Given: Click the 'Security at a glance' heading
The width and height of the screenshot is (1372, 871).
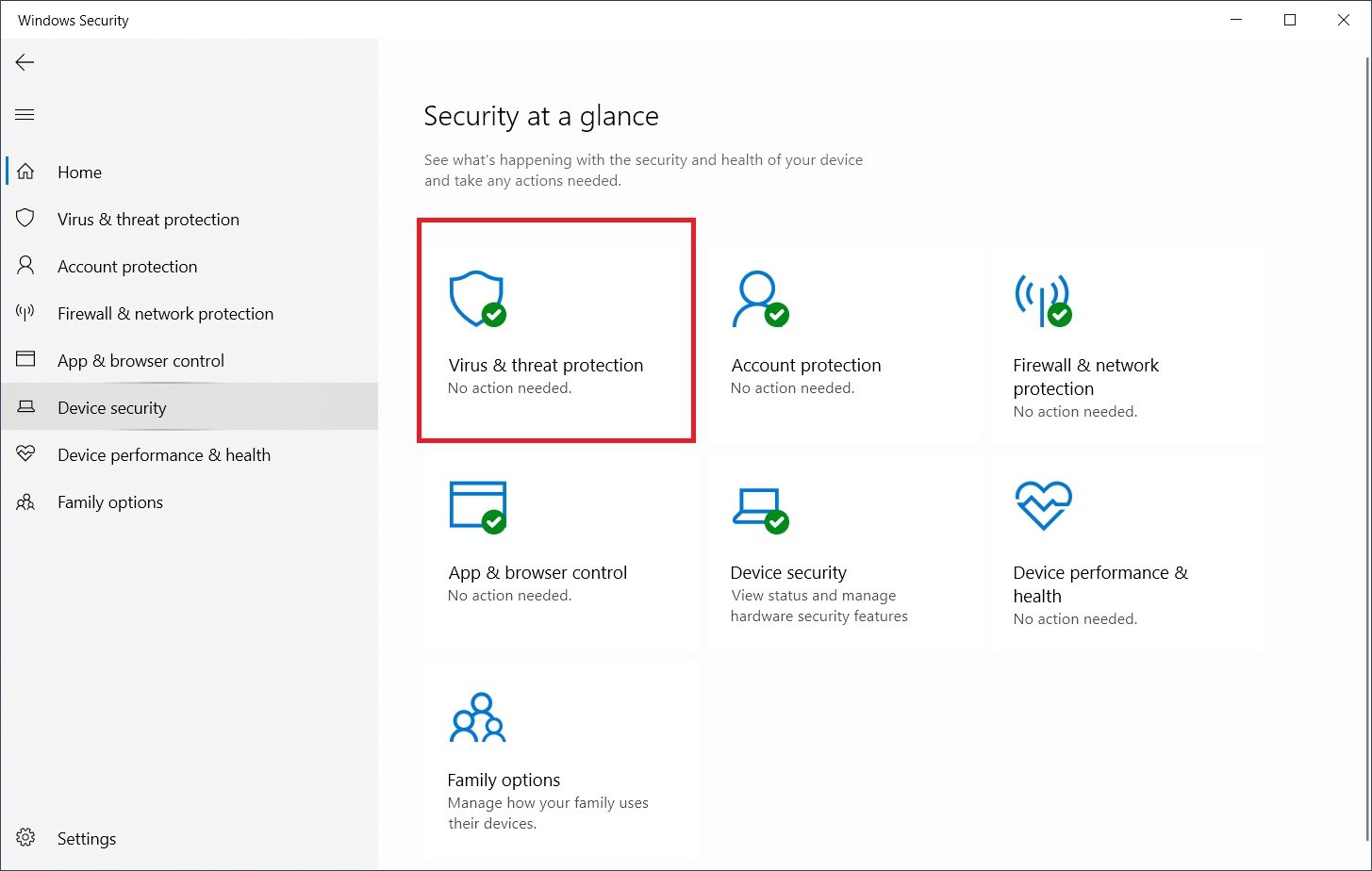Looking at the screenshot, I should pos(541,116).
